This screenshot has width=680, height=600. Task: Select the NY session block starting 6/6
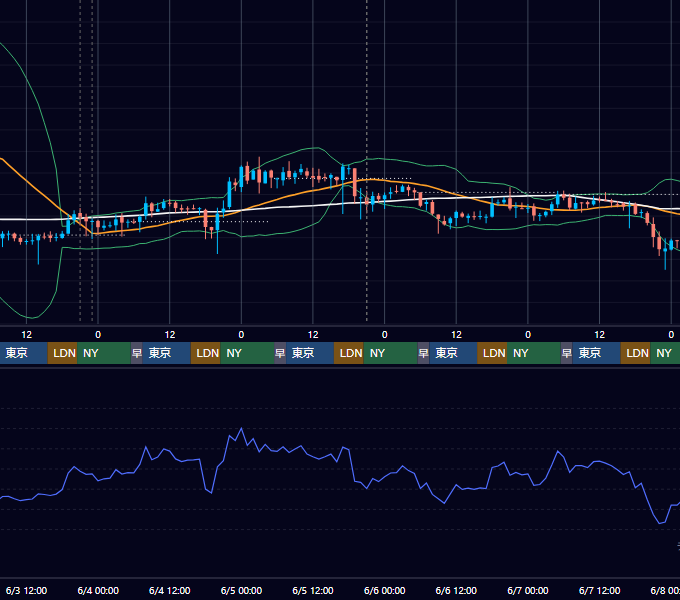(534, 353)
